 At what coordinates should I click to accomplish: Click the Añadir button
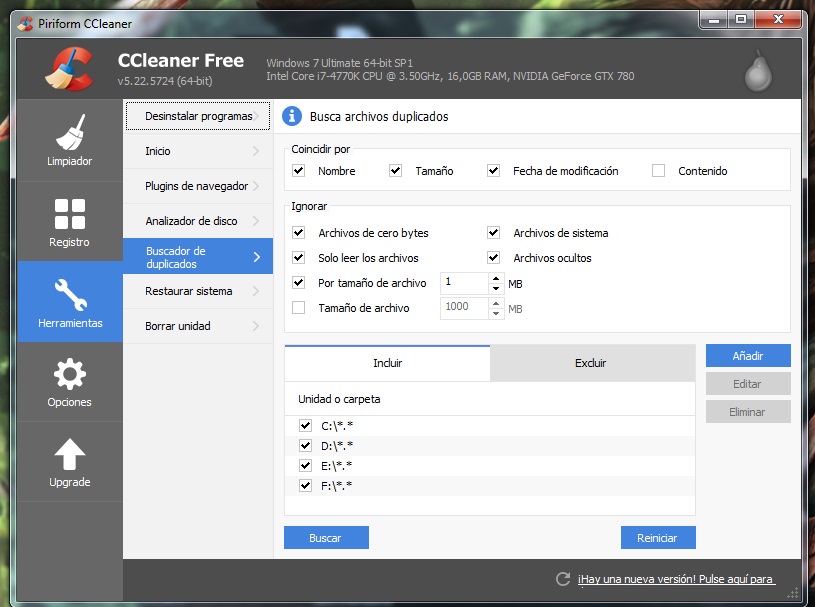pos(748,355)
